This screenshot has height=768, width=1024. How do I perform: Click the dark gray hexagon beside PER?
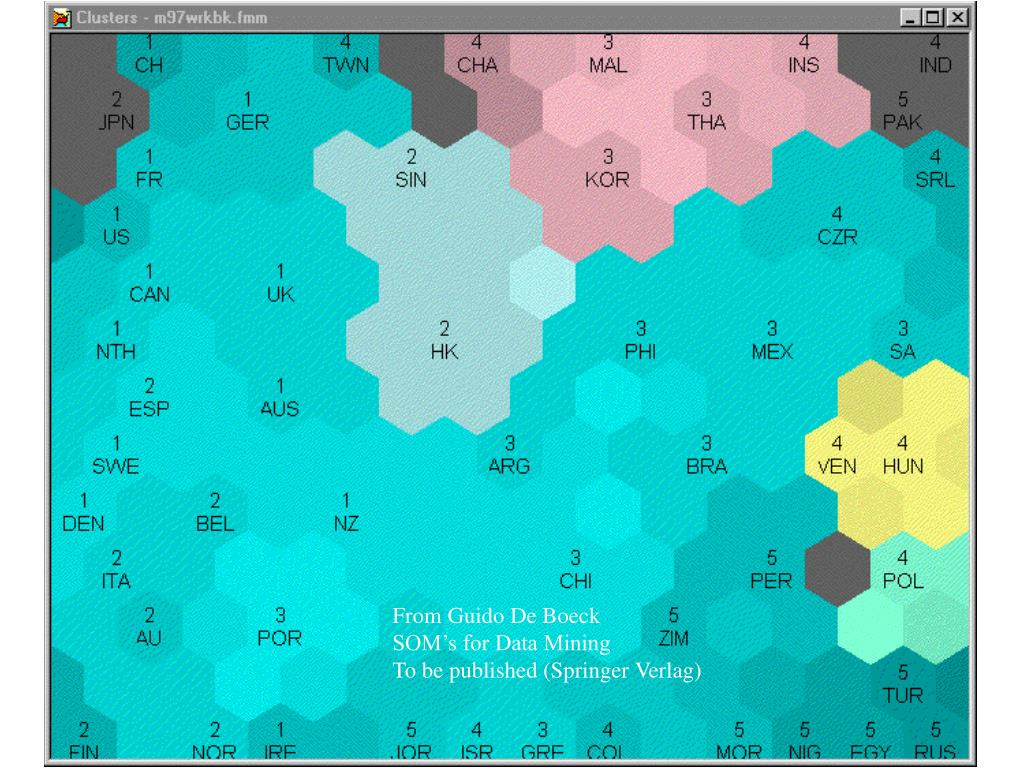[837, 569]
